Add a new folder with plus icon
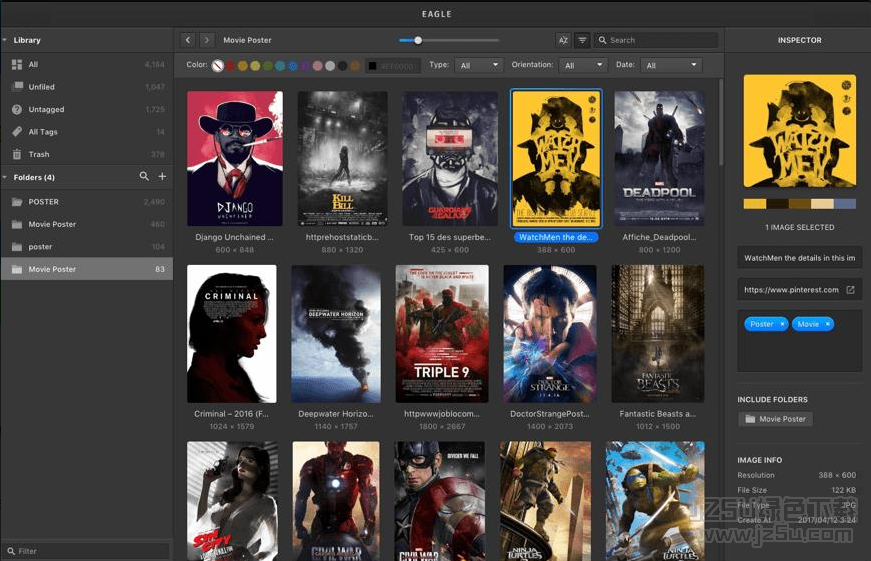This screenshot has height=561, width=871. pos(162,176)
